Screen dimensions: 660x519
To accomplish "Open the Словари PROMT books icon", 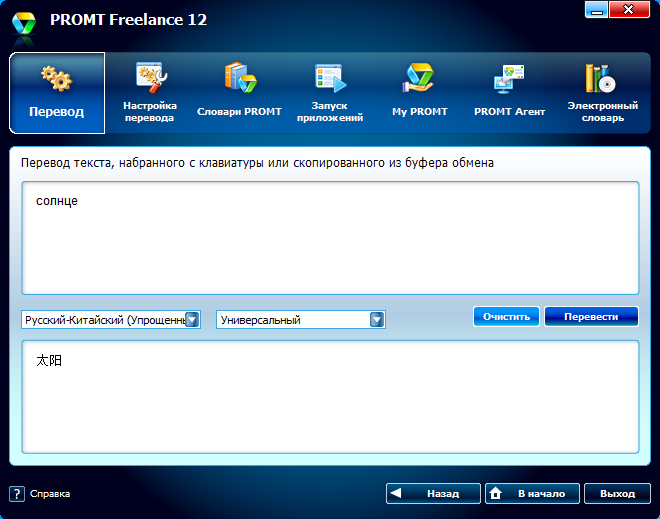I will click(x=239, y=79).
